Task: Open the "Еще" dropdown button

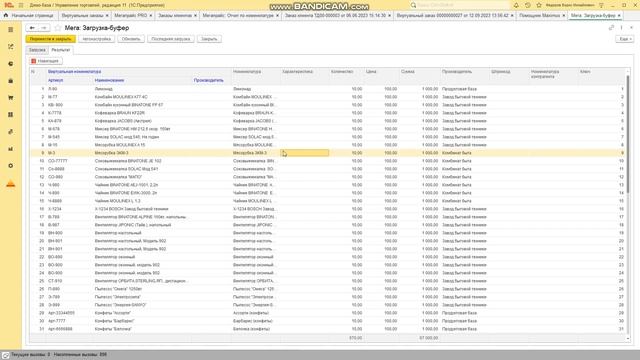Action: pyautogui.click(x=625, y=39)
